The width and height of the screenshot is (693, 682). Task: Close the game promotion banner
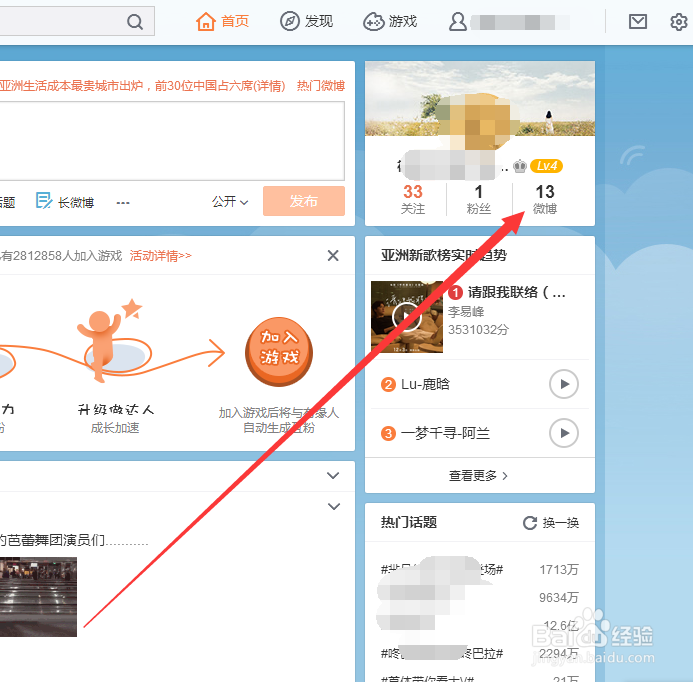click(333, 255)
